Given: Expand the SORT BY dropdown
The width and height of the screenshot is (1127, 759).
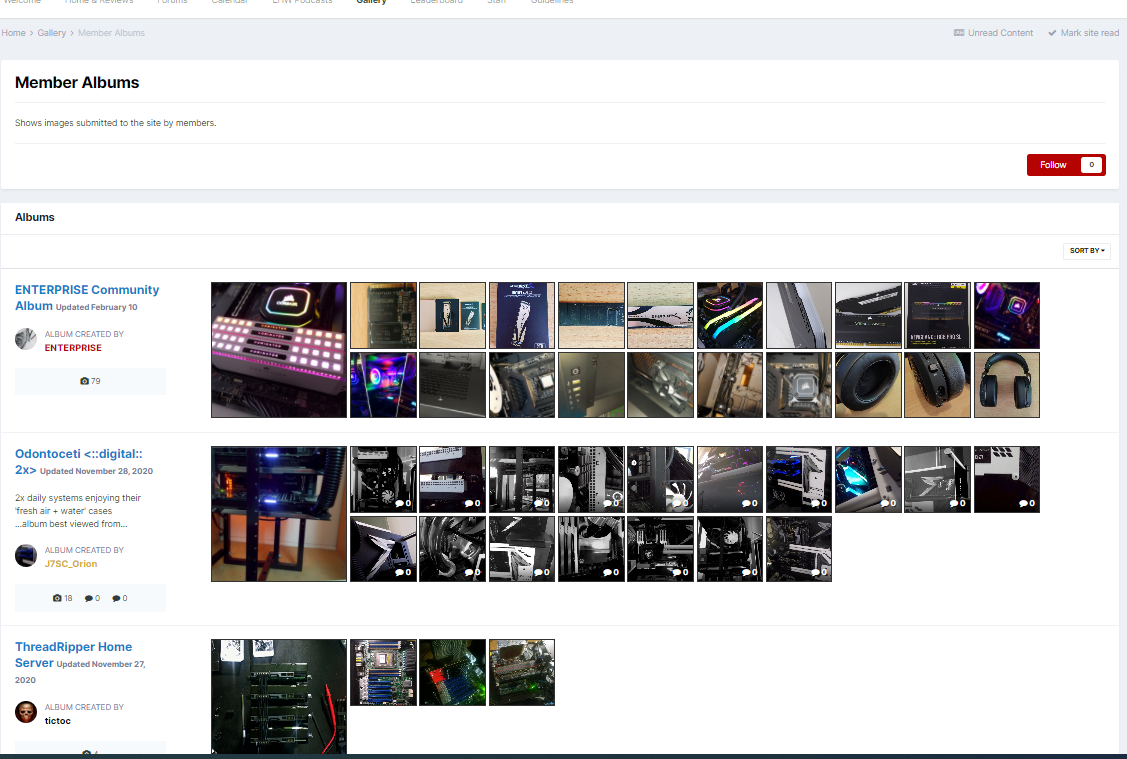Looking at the screenshot, I should click(1087, 251).
